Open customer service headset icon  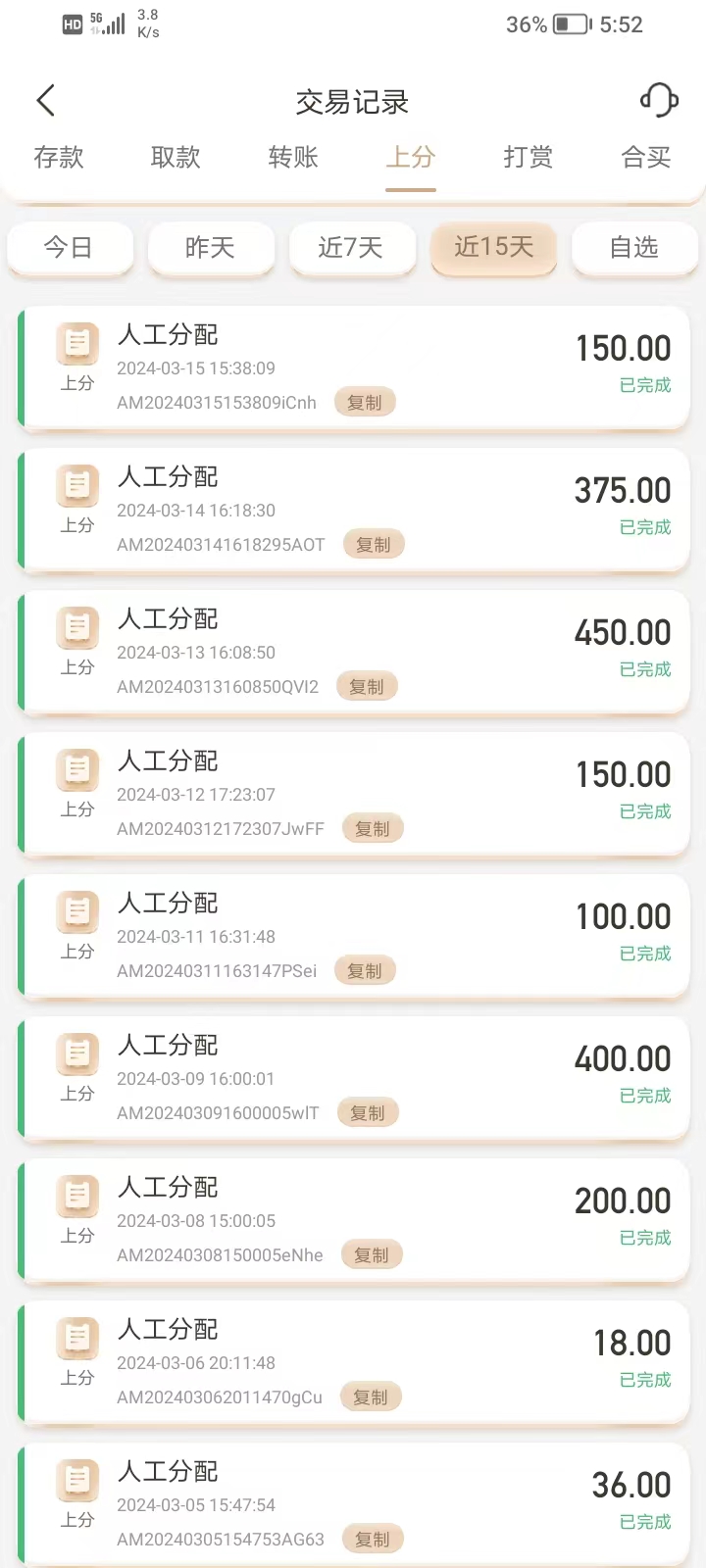[x=659, y=100]
